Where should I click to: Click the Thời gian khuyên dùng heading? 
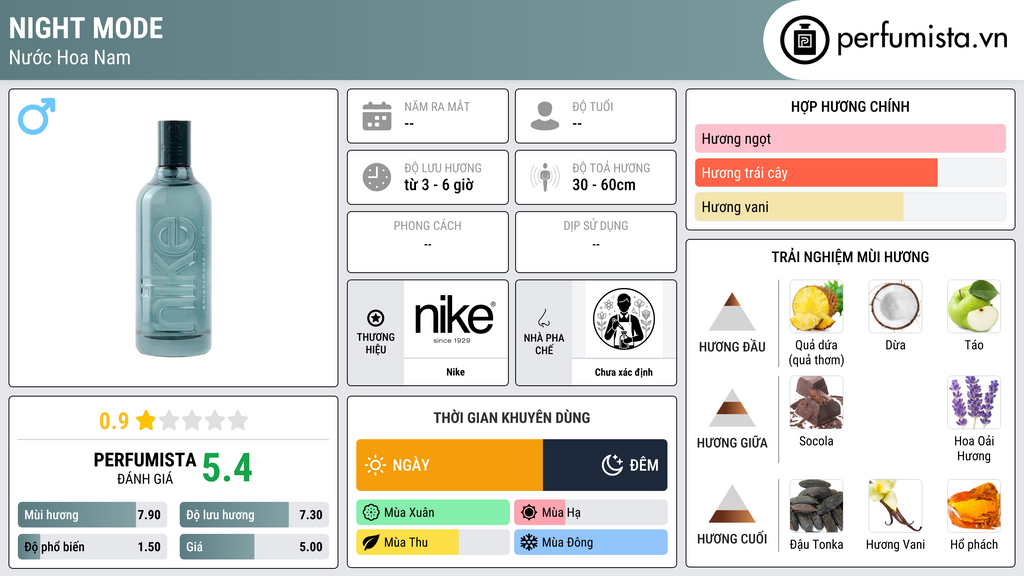pyautogui.click(x=512, y=417)
